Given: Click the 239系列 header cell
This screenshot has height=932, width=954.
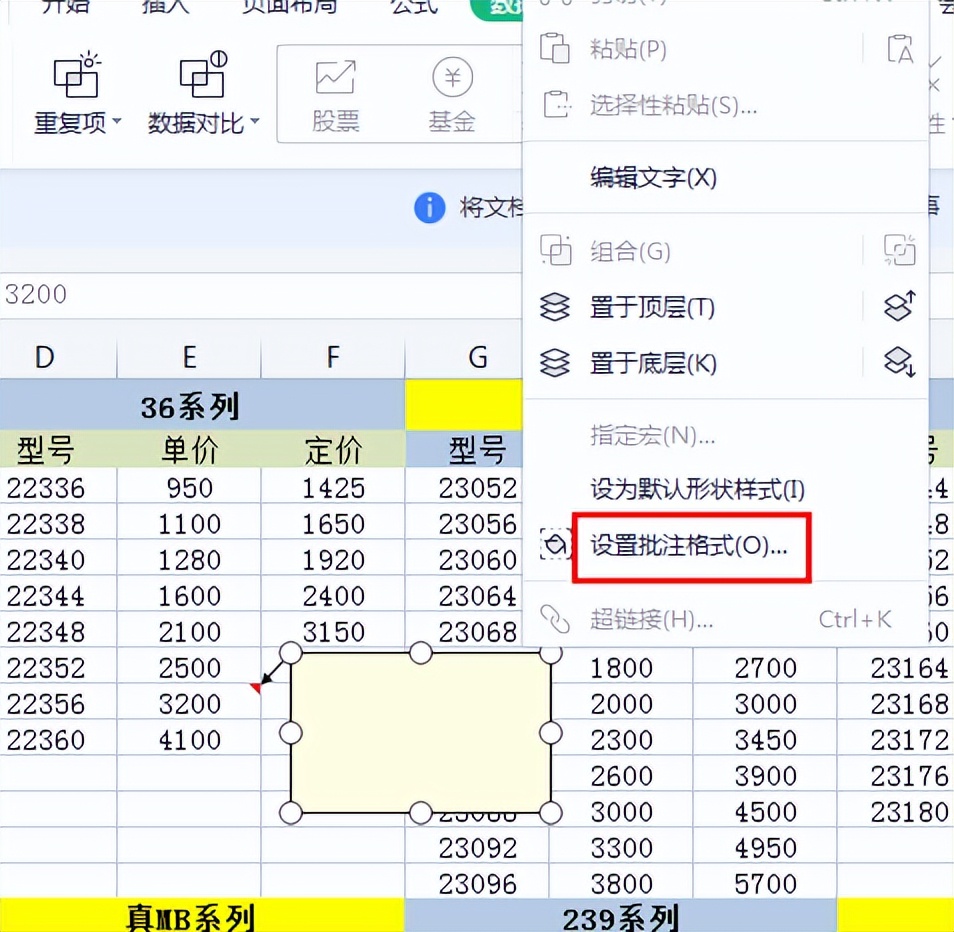Looking at the screenshot, I should pos(621,917).
